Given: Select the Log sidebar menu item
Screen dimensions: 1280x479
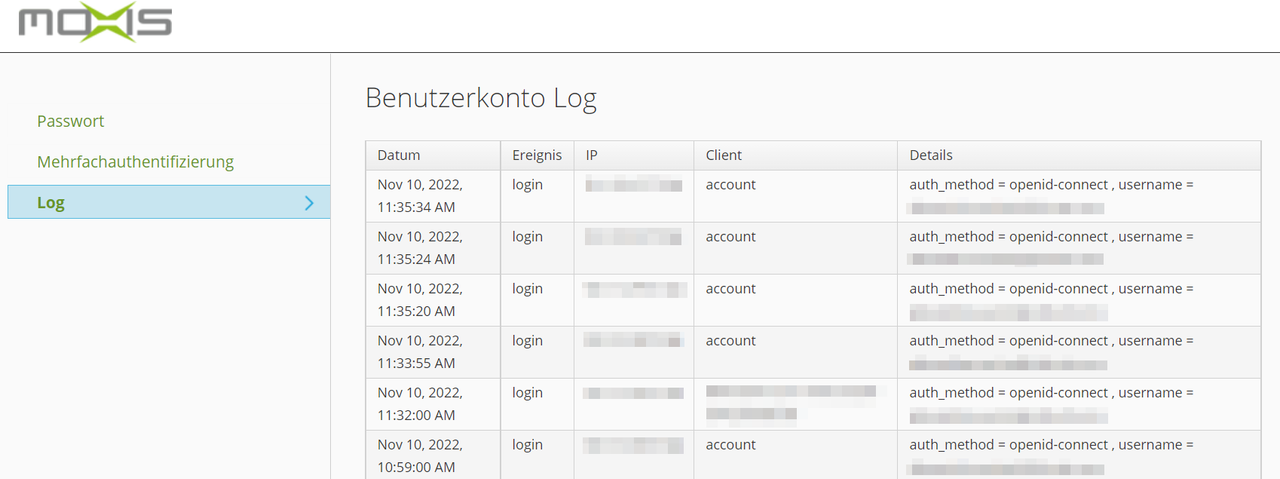Looking at the screenshot, I should point(51,203).
